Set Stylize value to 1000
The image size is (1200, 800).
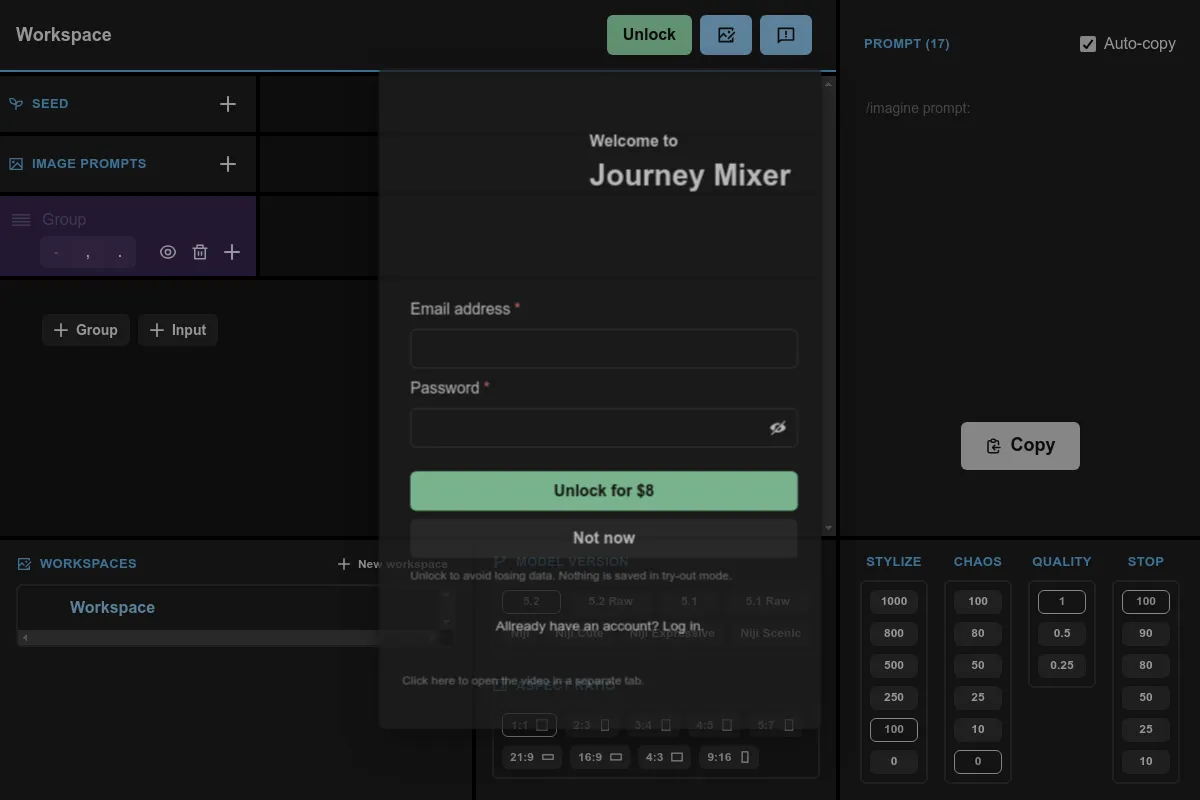(893, 601)
